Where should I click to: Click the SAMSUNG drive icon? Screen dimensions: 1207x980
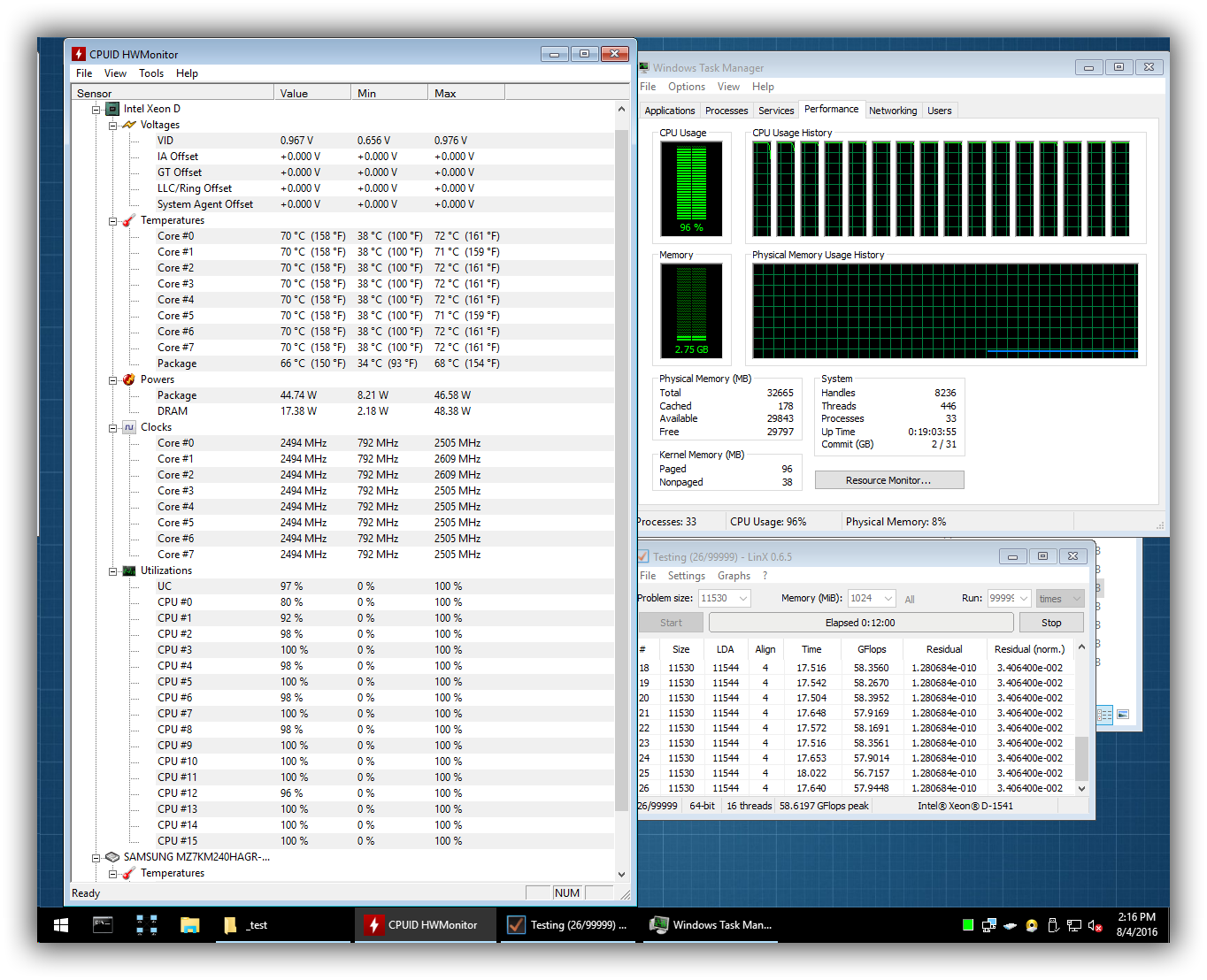112,857
